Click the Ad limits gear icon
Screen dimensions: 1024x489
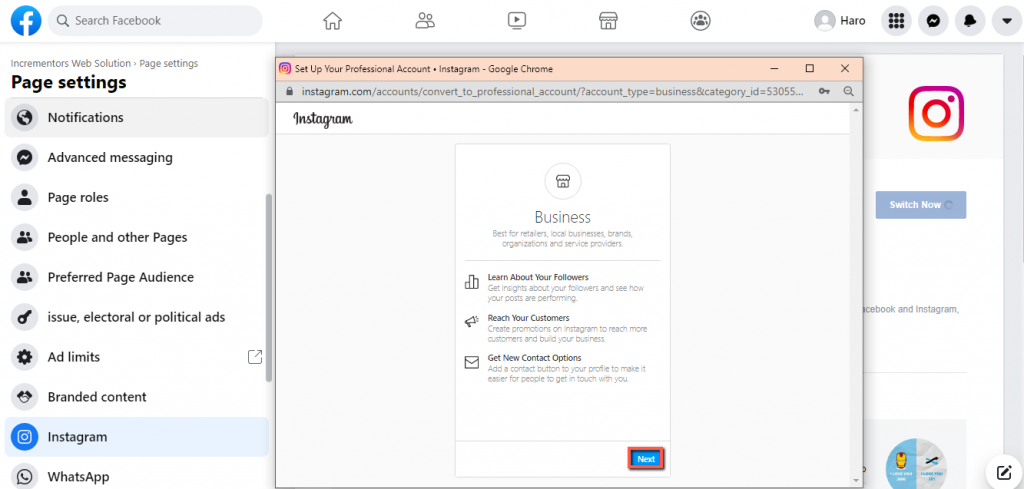coord(25,356)
